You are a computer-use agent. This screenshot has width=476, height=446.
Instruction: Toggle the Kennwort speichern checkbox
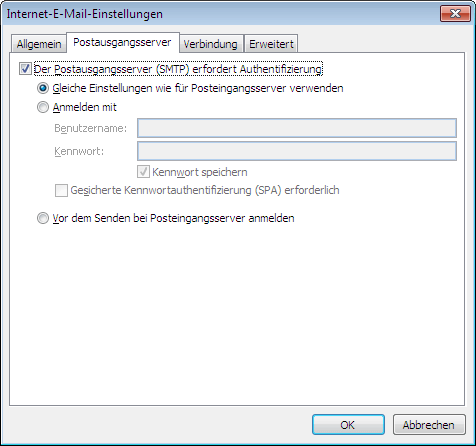[143, 172]
